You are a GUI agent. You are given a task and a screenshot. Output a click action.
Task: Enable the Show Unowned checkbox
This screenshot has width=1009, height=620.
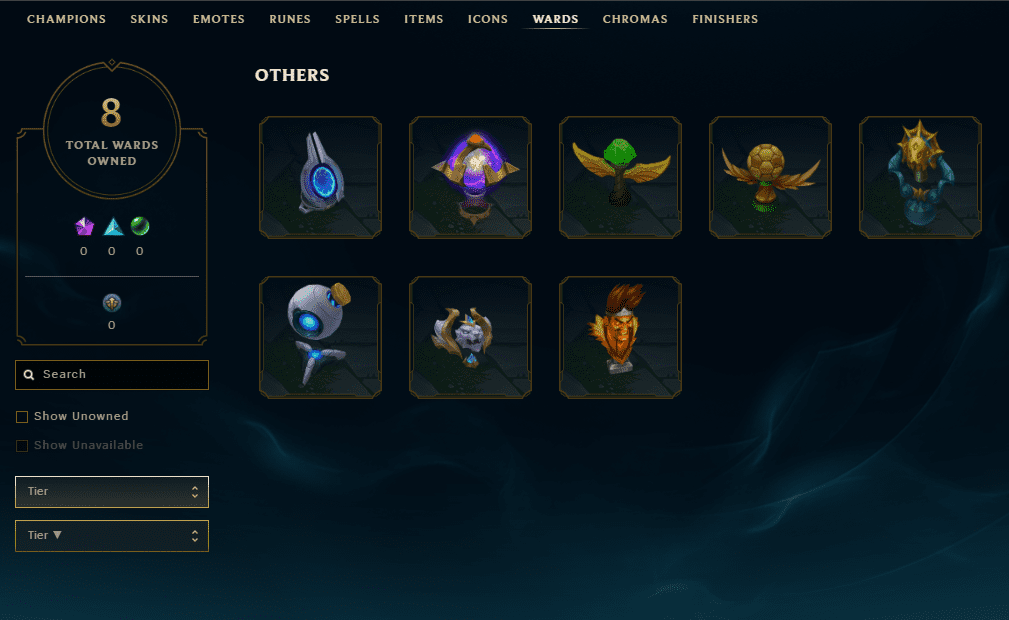(x=22, y=417)
